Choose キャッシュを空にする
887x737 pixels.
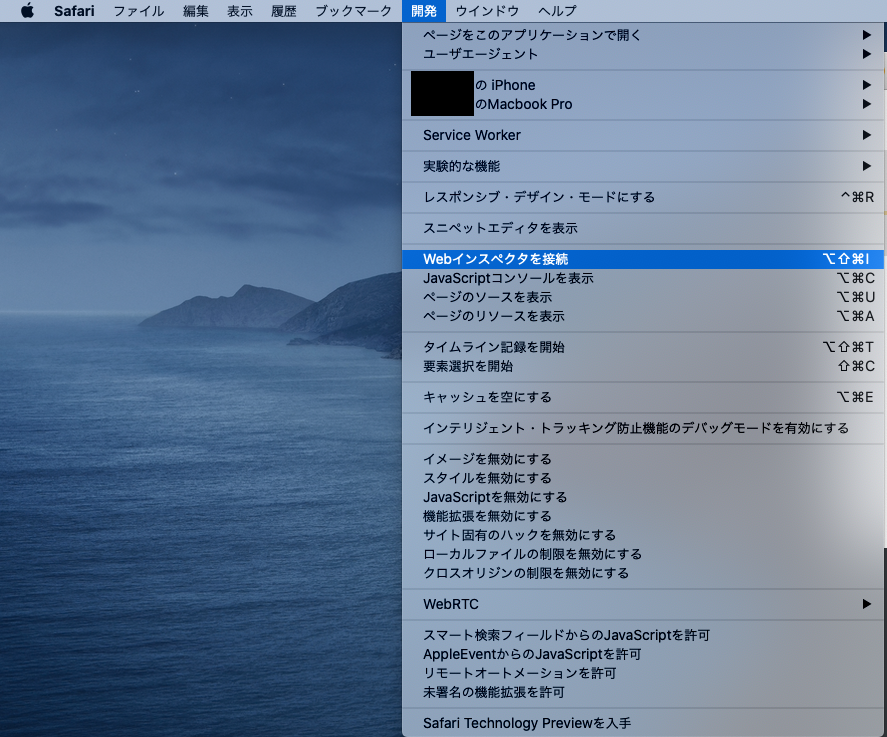coord(643,397)
